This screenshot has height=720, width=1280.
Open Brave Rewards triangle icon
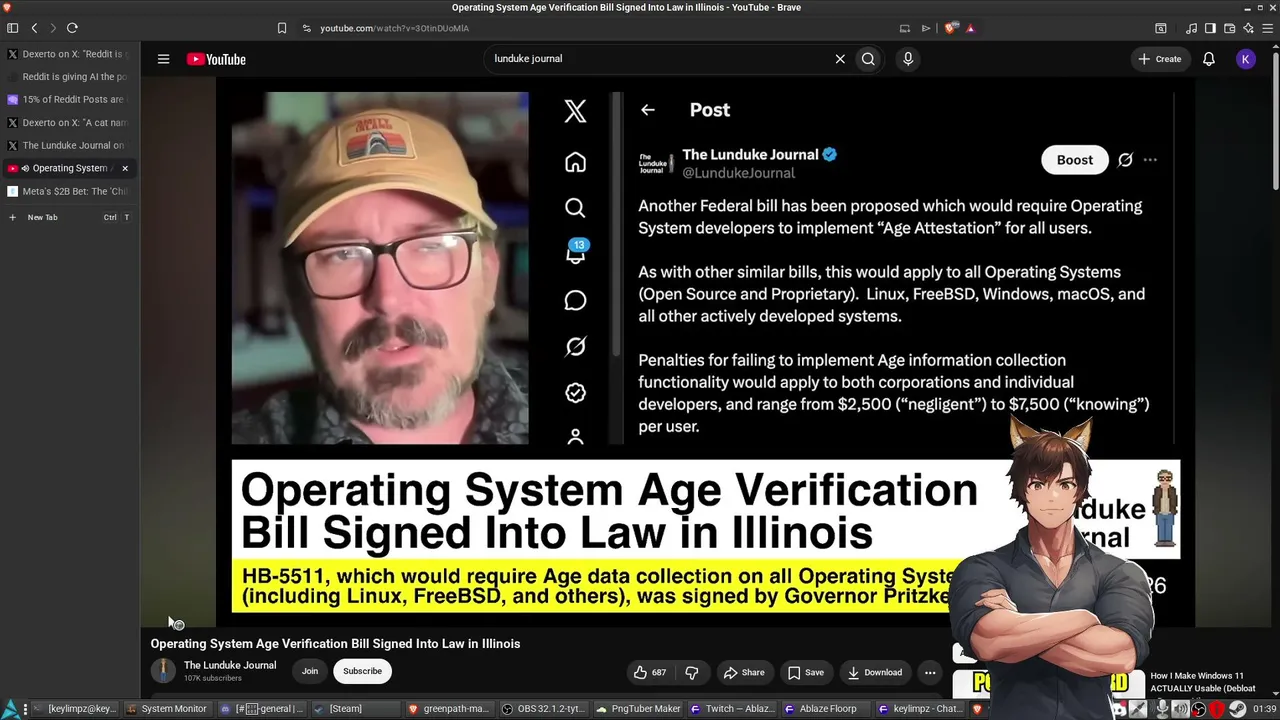tap(970, 28)
